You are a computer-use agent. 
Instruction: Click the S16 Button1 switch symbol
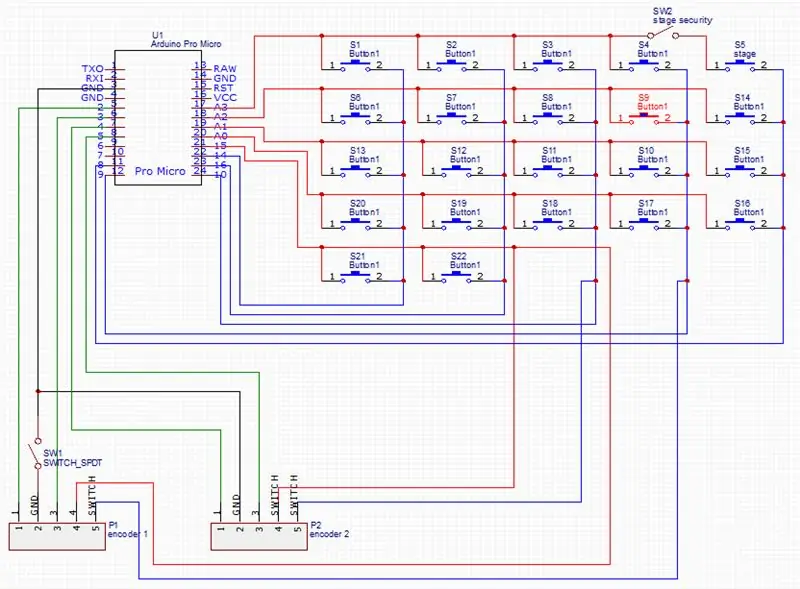[x=740, y=224]
